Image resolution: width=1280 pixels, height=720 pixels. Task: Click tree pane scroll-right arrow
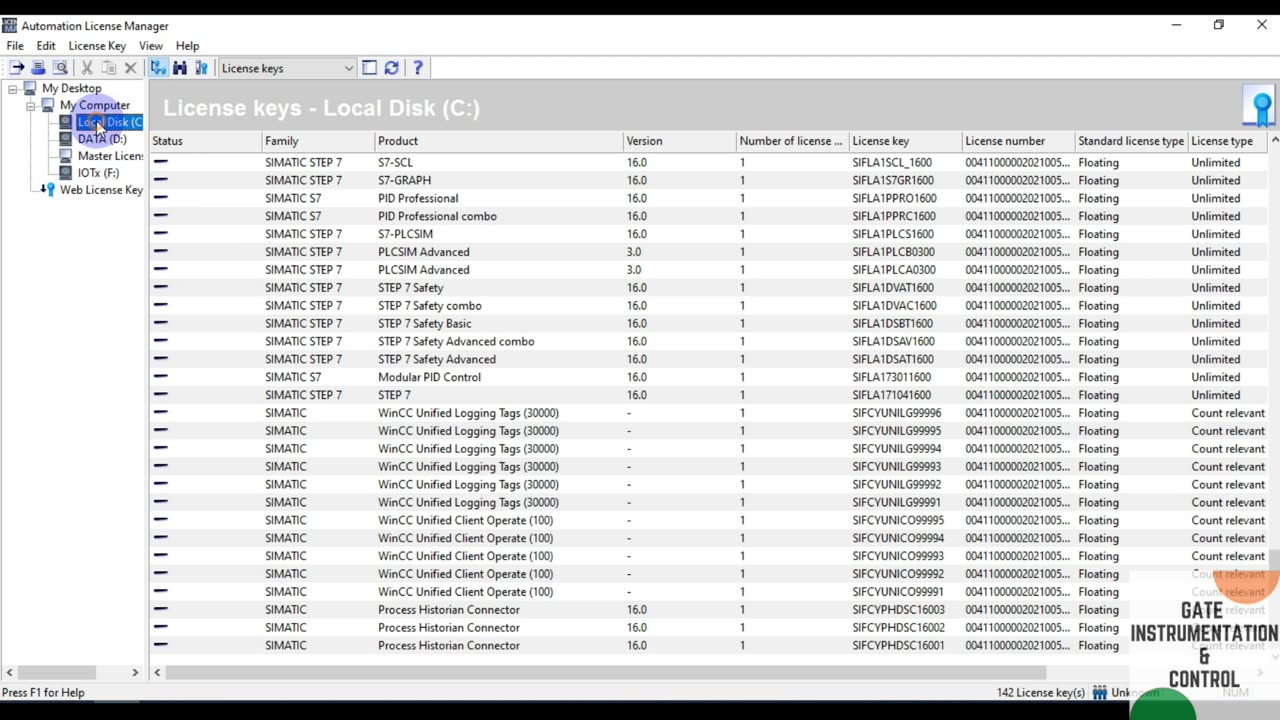tap(135, 673)
